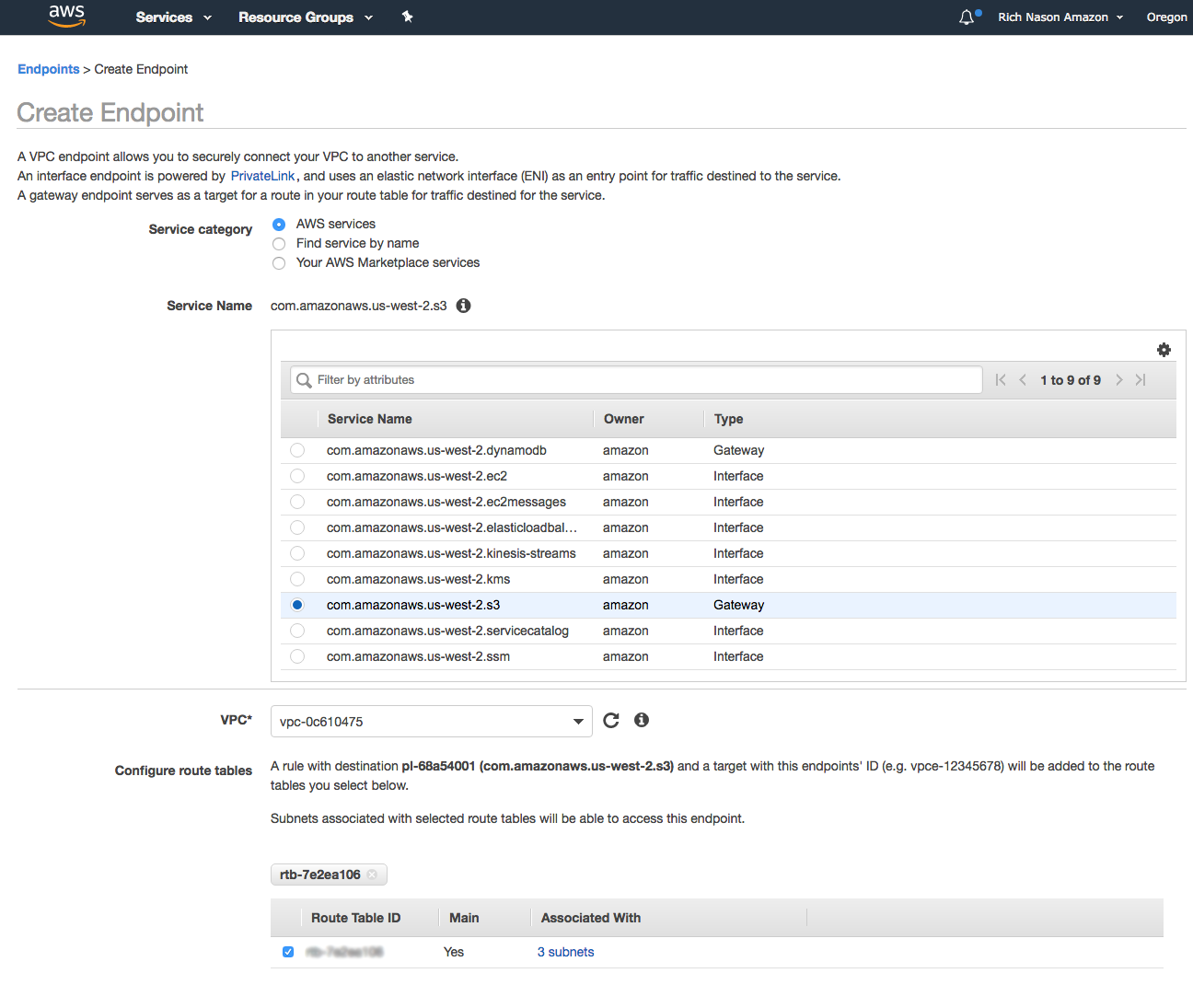Click info icon next to Service Name
The height and width of the screenshot is (1008, 1193).
464,306
